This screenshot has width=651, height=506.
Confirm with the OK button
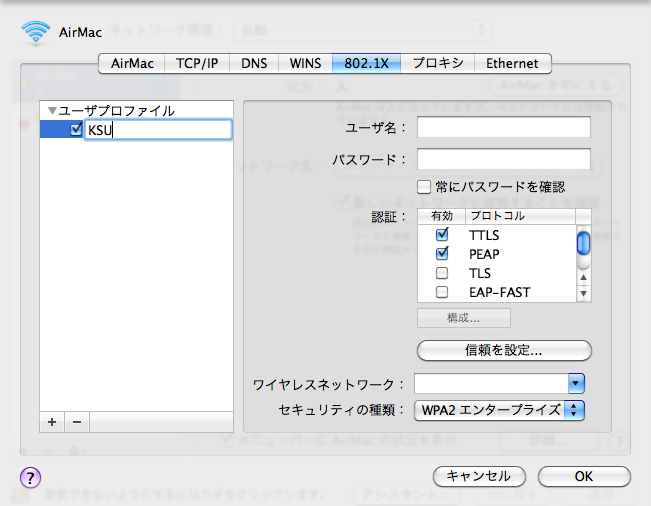pyautogui.click(x=584, y=476)
